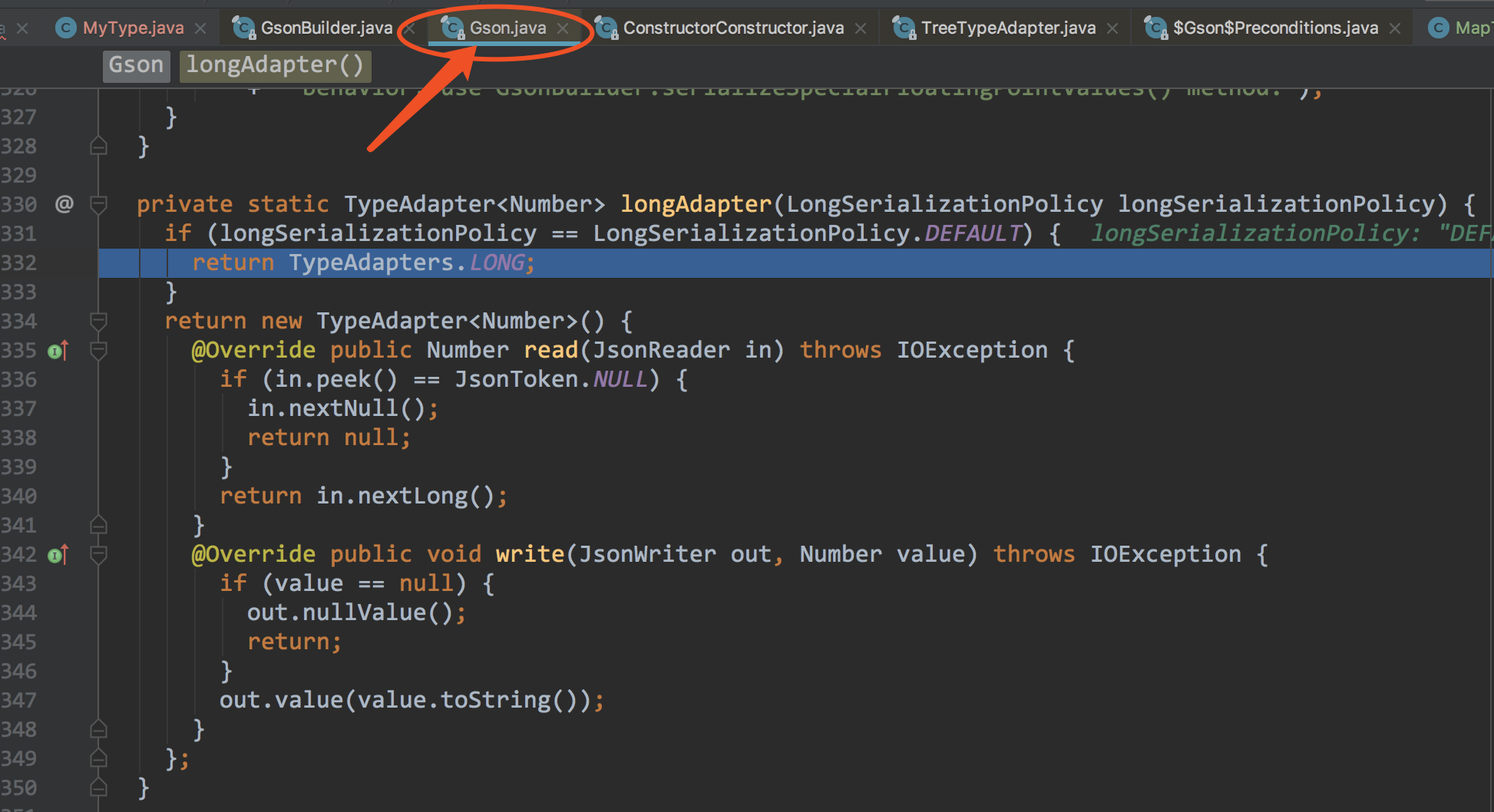Click the read method name on line 335

pos(550,350)
